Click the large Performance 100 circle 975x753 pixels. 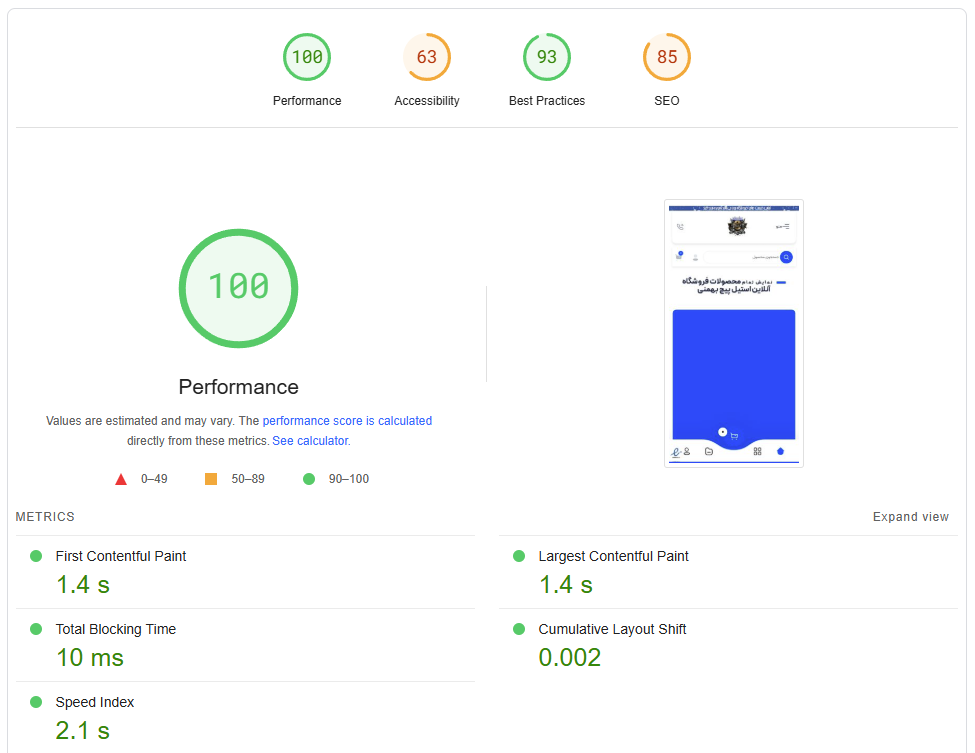(238, 289)
